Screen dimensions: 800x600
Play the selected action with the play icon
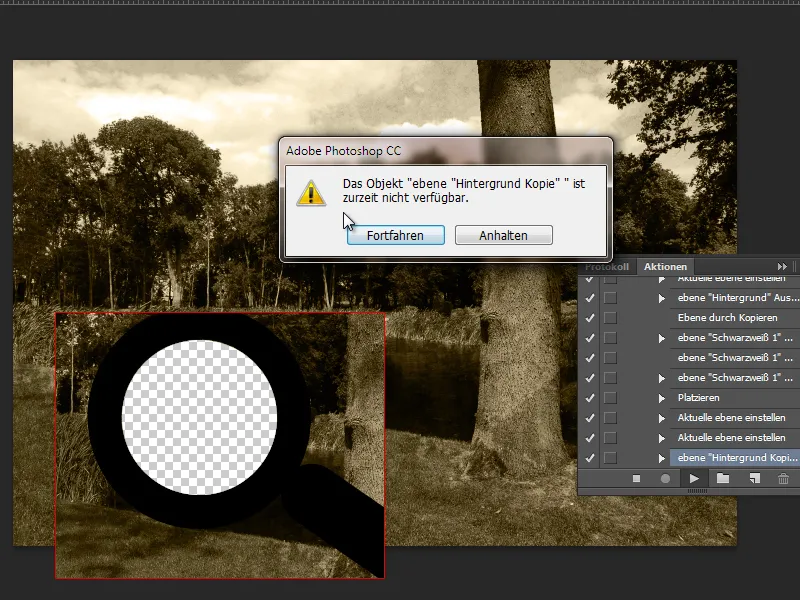tap(694, 479)
